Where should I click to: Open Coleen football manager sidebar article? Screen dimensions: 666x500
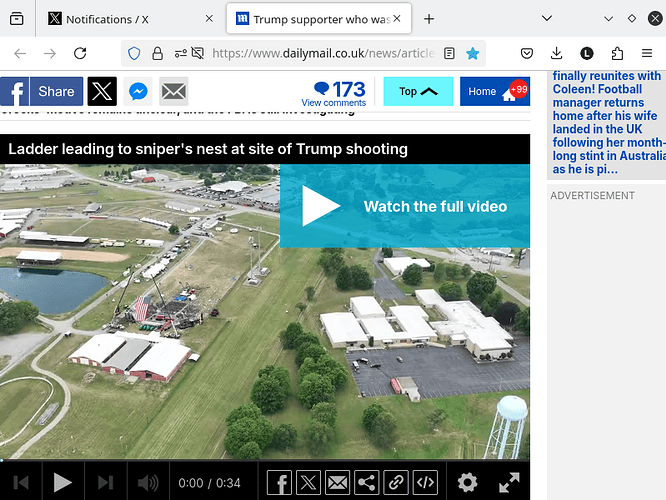coord(608,122)
